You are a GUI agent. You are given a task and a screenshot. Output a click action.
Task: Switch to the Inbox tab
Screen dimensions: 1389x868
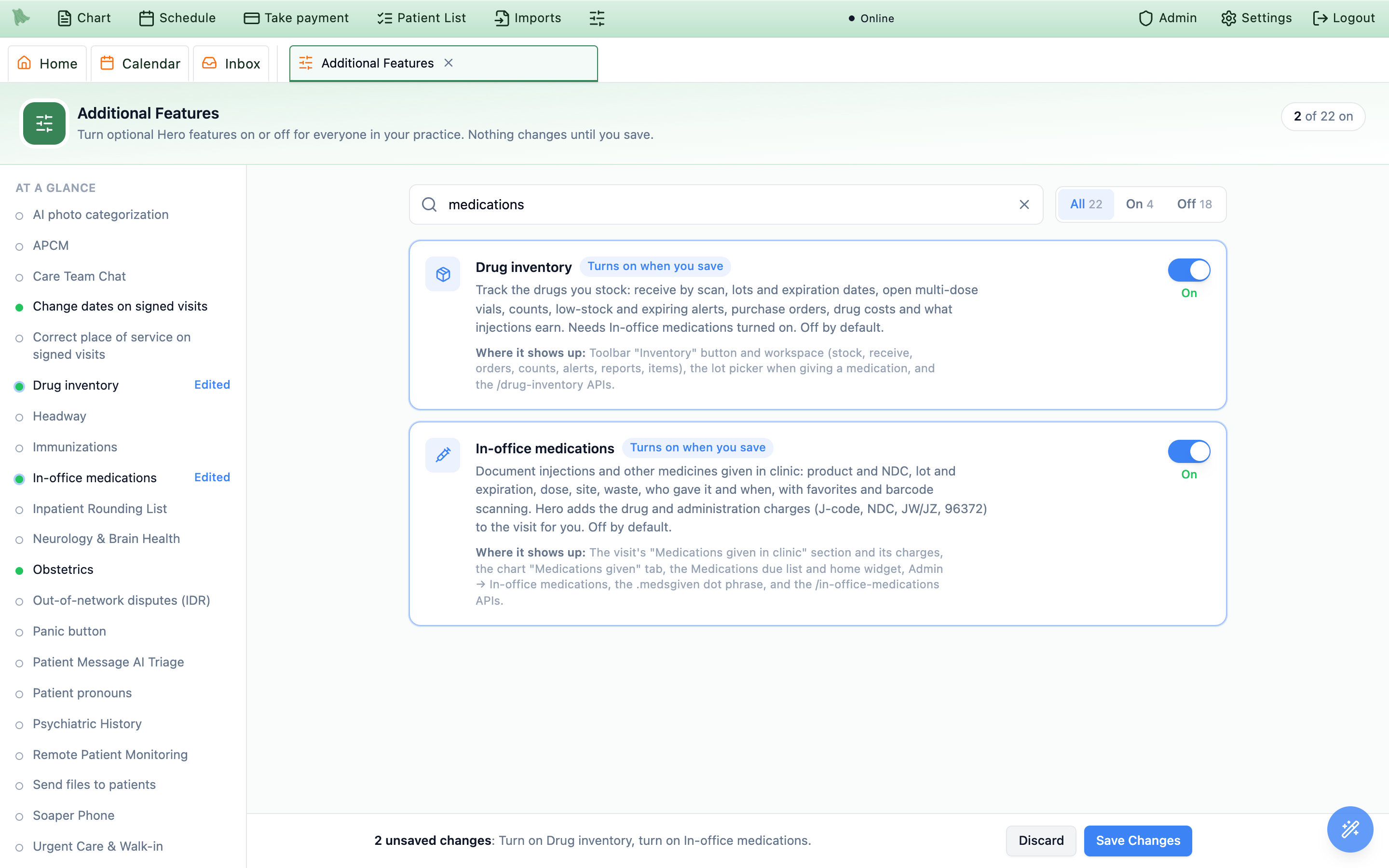[x=231, y=63]
